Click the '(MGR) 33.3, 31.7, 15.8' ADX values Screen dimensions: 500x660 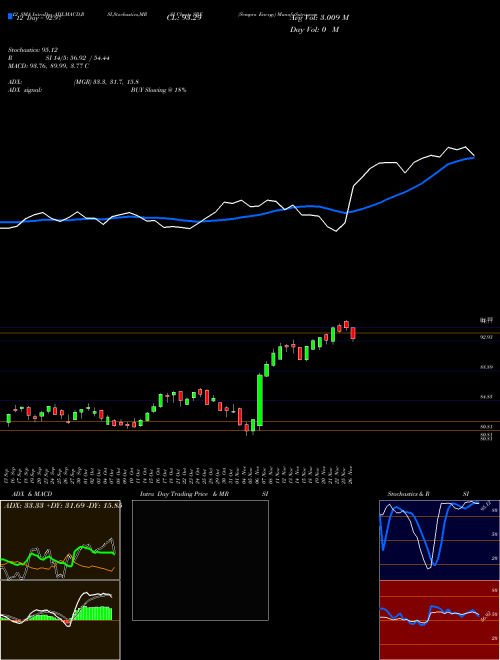click(106, 82)
